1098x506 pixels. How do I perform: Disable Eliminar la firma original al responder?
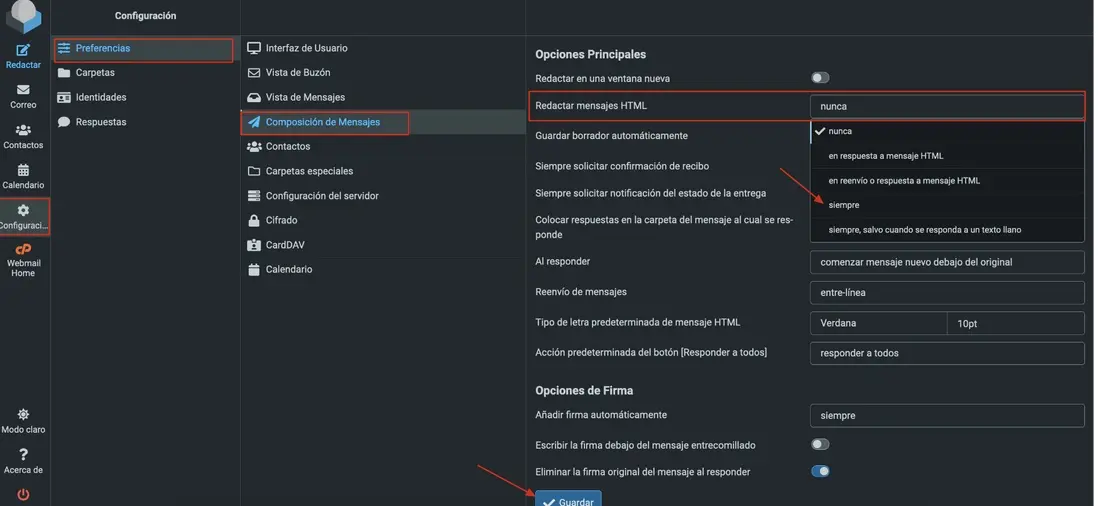(820, 471)
